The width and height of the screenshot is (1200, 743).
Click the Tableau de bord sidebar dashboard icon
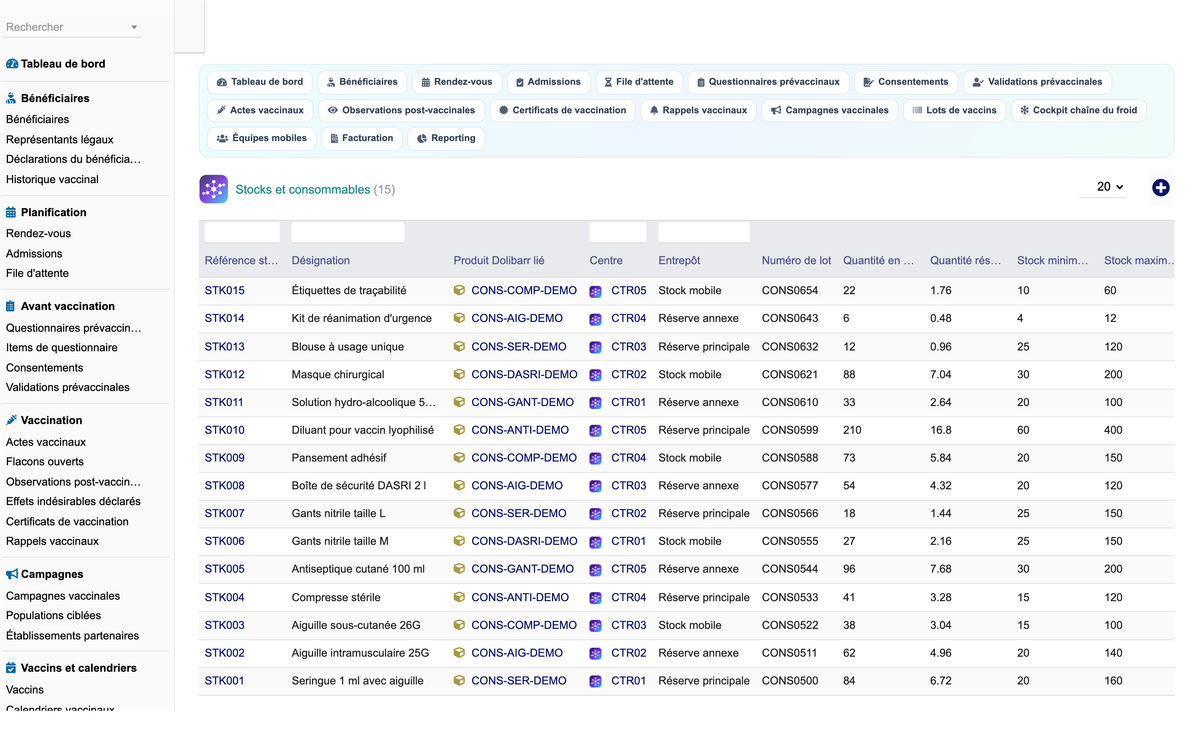tap(12, 63)
